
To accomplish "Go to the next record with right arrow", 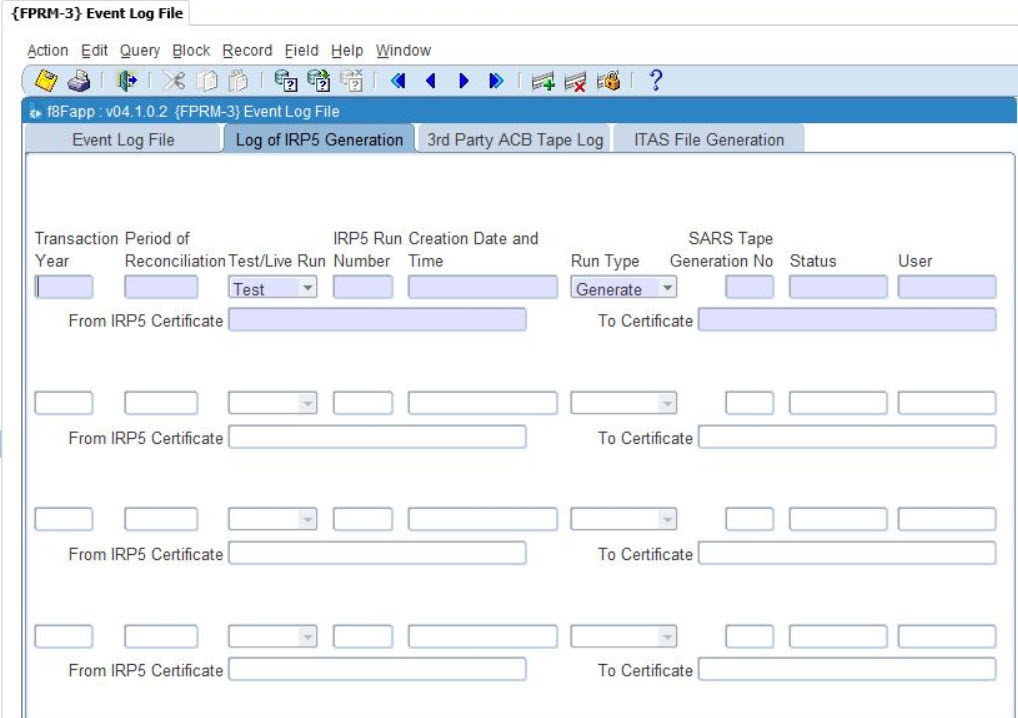I will pos(464,81).
